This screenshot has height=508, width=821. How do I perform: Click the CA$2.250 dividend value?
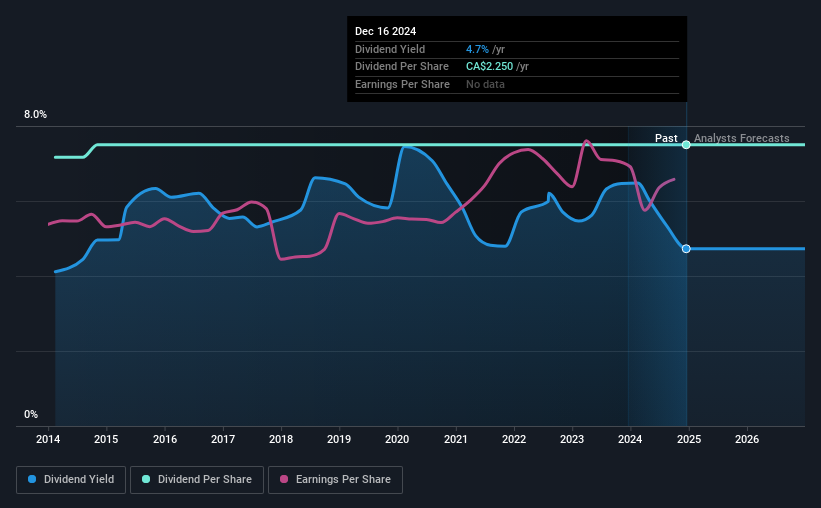tap(490, 67)
